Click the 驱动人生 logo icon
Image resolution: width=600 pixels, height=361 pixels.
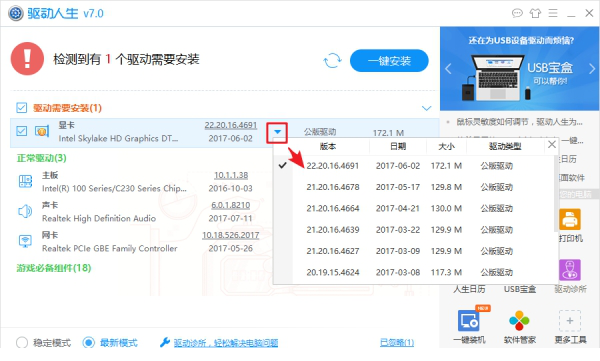pos(16,13)
